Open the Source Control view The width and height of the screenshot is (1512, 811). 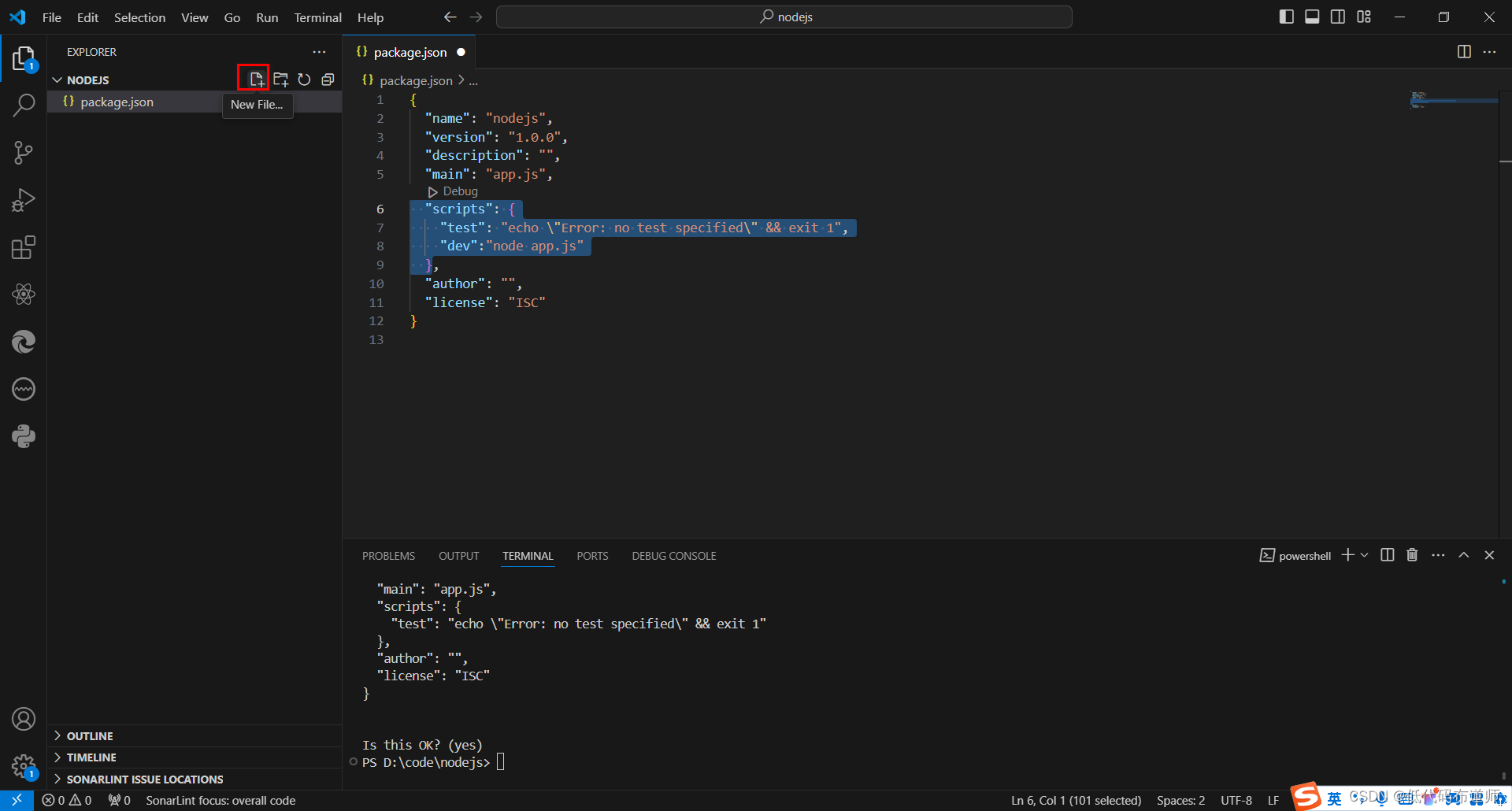[x=24, y=153]
